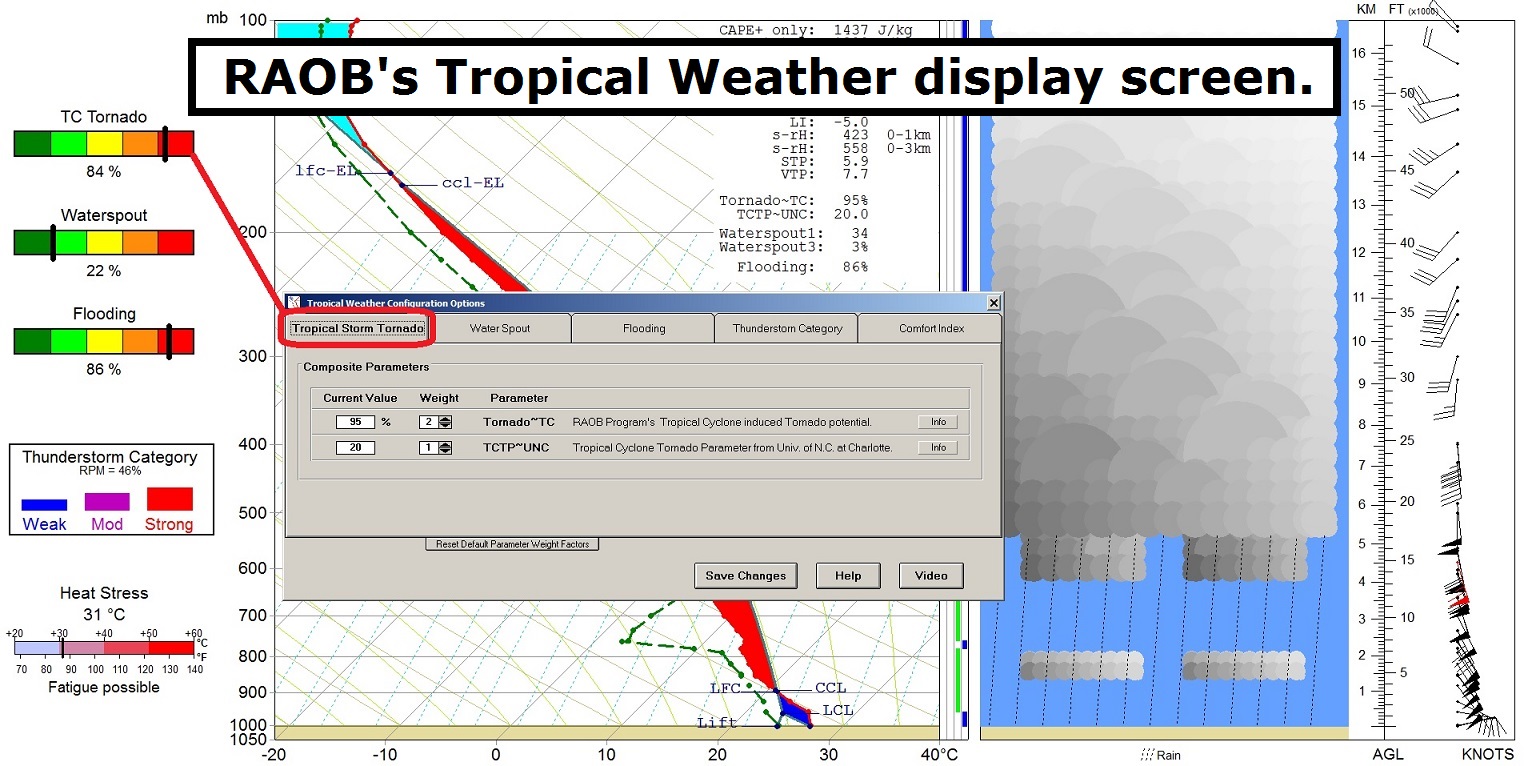This screenshot has height=766, width=1524.
Task: Click the 22 % Waterspout value
Action: (103, 271)
